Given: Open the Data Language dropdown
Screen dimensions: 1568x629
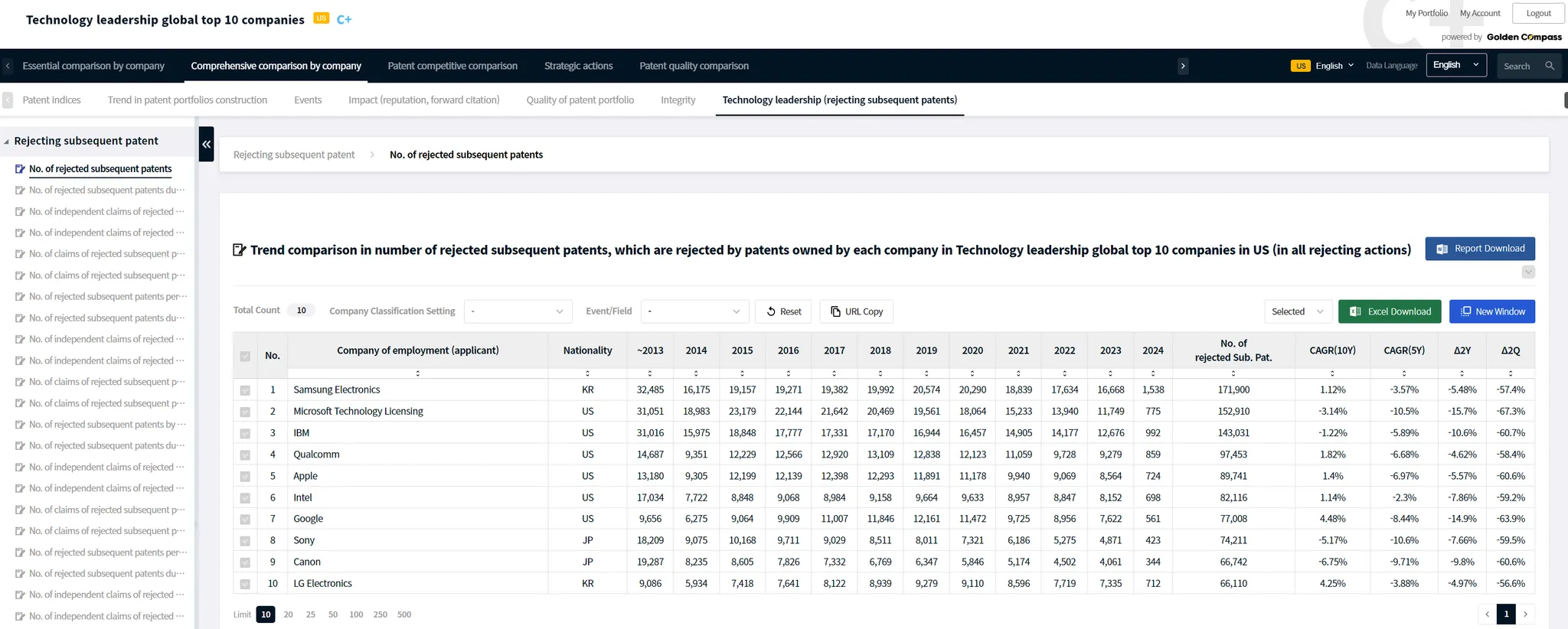Looking at the screenshot, I should [1455, 65].
